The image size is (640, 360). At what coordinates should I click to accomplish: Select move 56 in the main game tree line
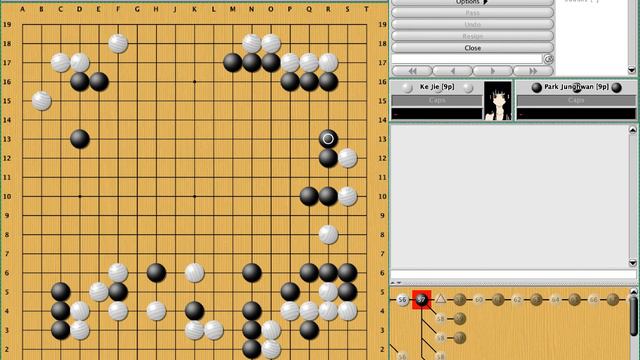coord(402,300)
